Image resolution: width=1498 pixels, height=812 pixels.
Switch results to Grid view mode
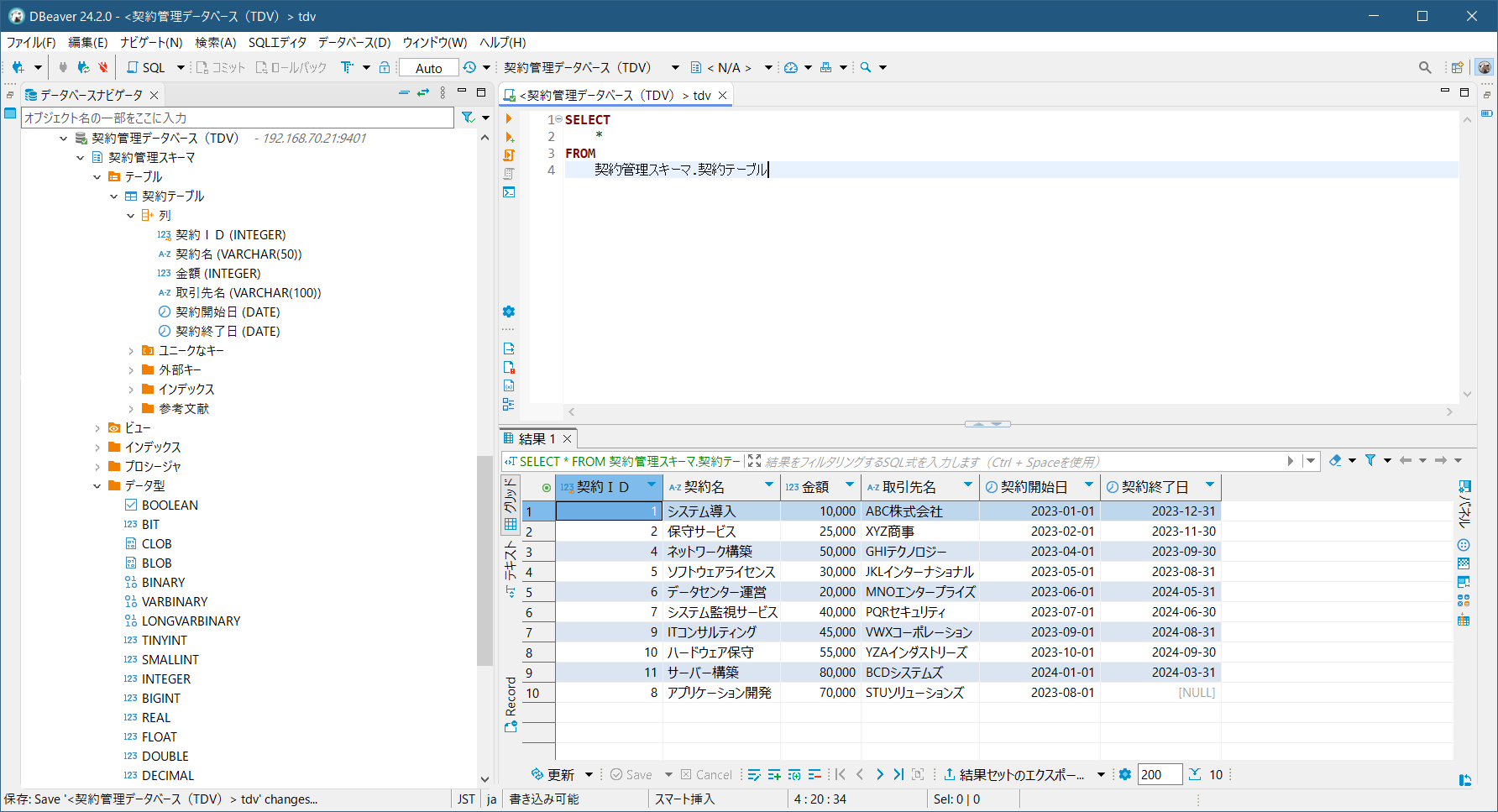point(510,504)
